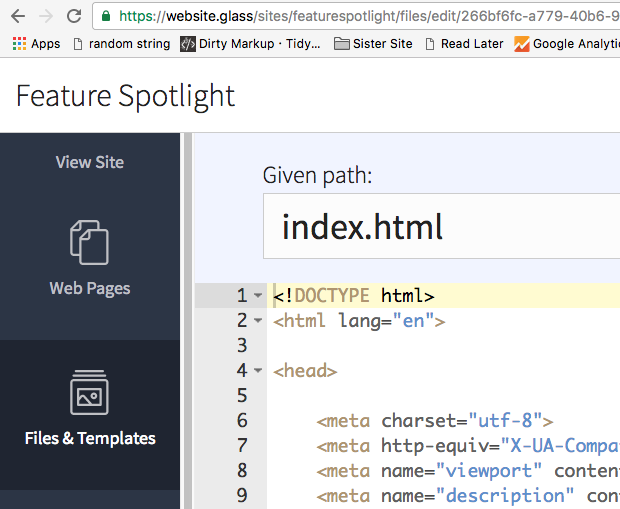Click the meta name description line
The image size is (620, 509).
pos(468,496)
